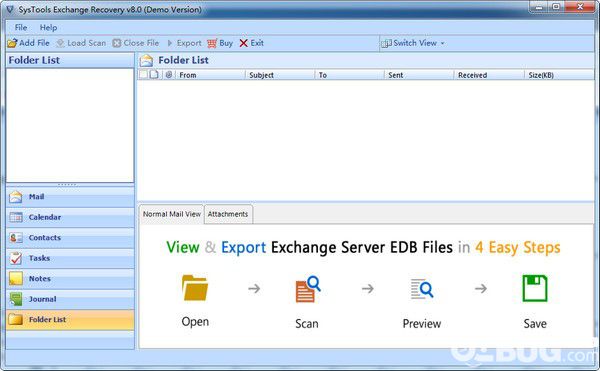Switch to the Normal Mail View tab
600x371 pixels.
pos(171,214)
